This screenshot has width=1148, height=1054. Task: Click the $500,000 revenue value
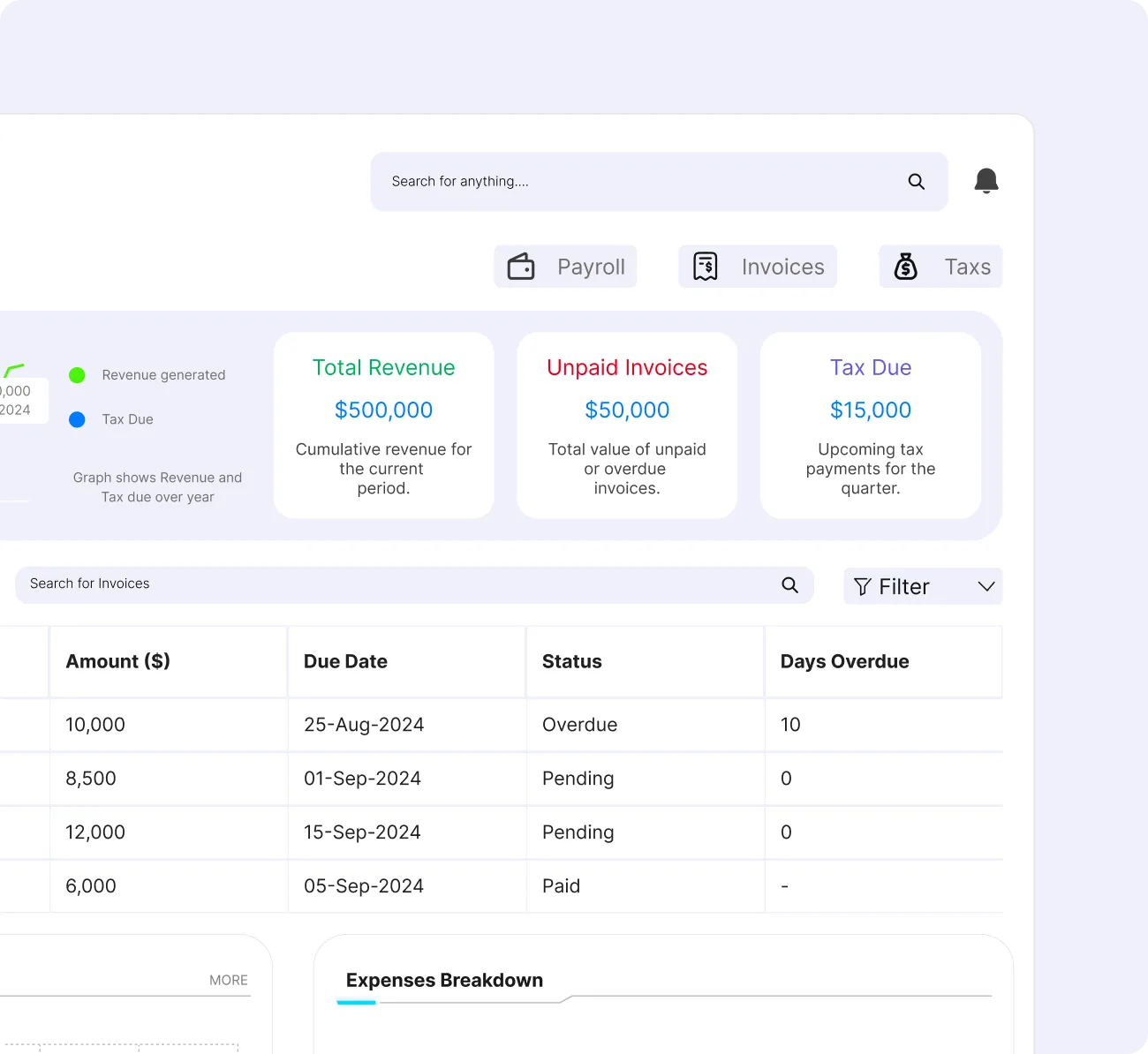pos(383,410)
